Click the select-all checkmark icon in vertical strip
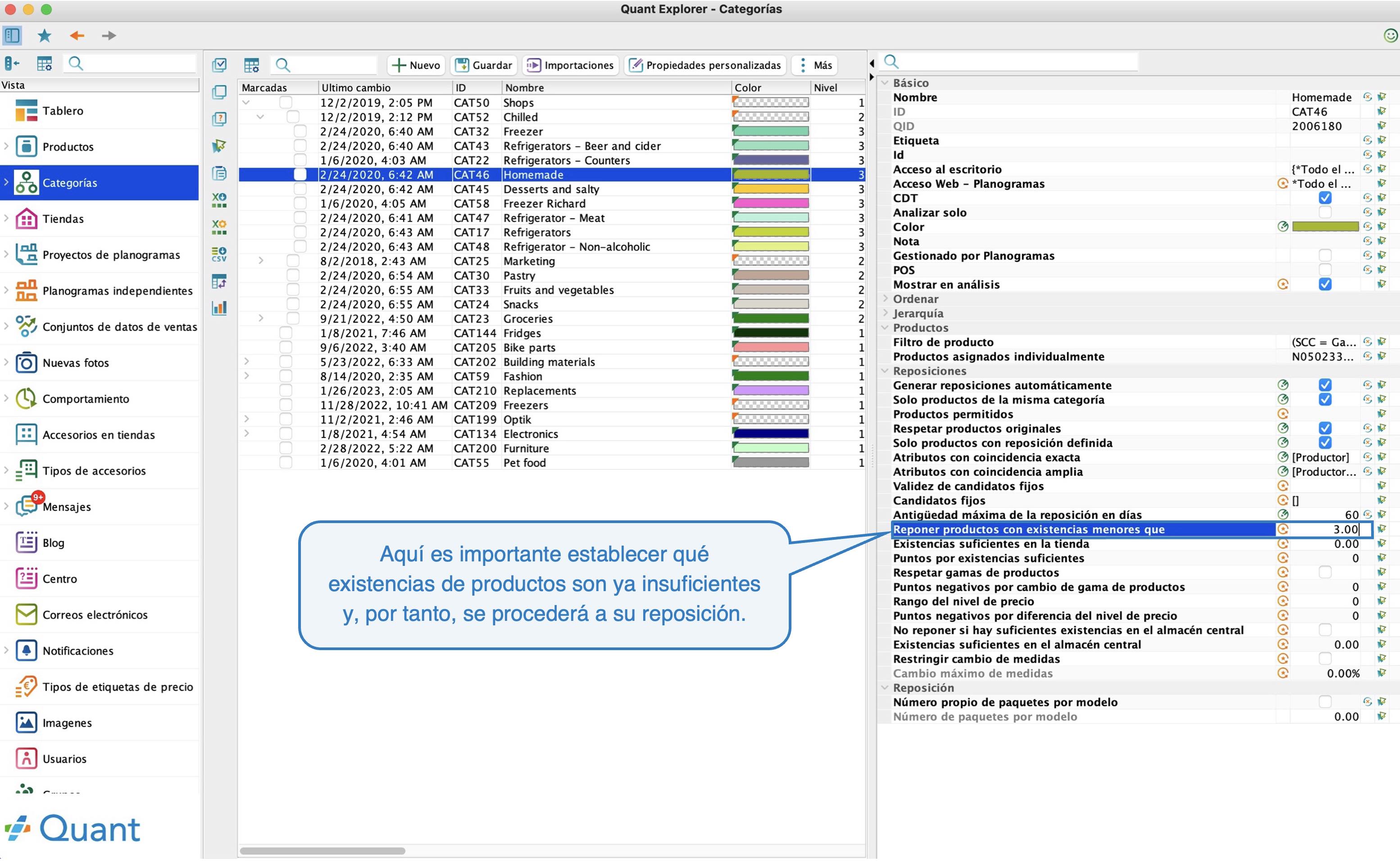The width and height of the screenshot is (1400, 861). pyautogui.click(x=219, y=64)
